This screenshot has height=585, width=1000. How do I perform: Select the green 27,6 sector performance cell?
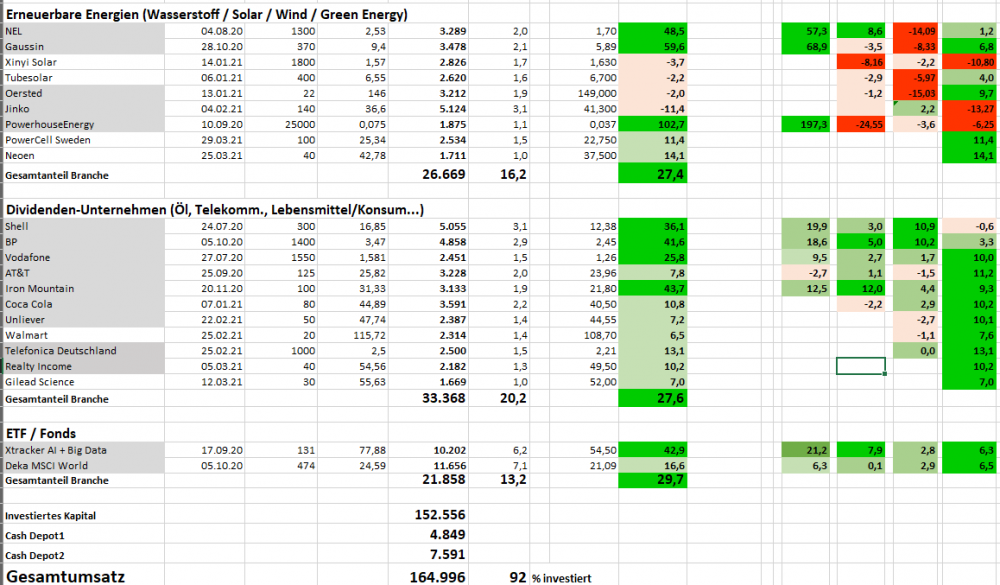point(652,397)
